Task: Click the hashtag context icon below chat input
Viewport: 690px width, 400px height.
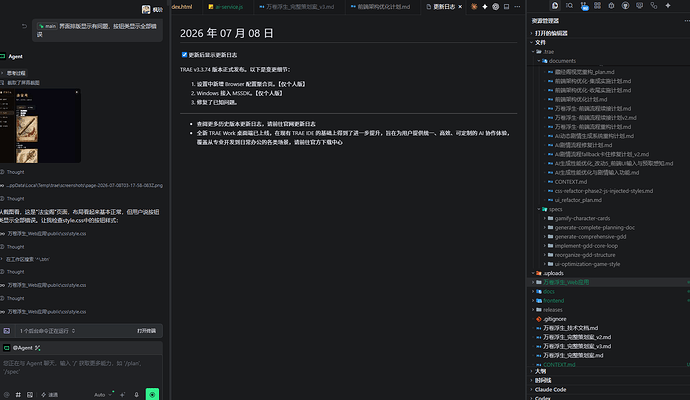Action: click(x=18, y=395)
